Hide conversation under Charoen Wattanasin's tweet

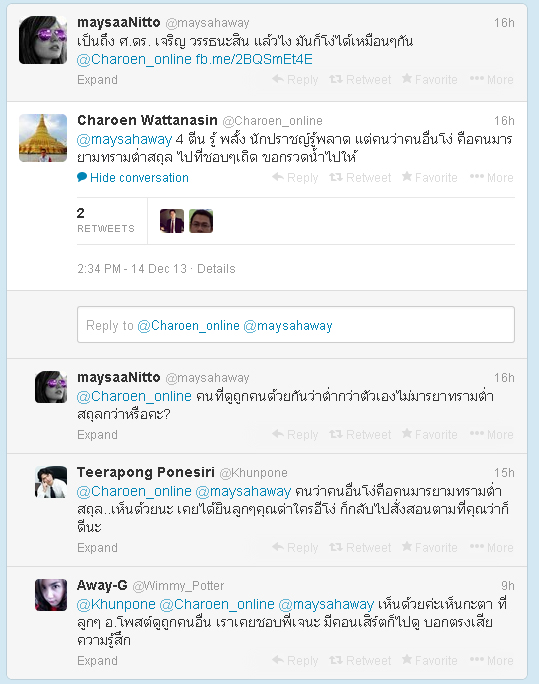click(133, 178)
